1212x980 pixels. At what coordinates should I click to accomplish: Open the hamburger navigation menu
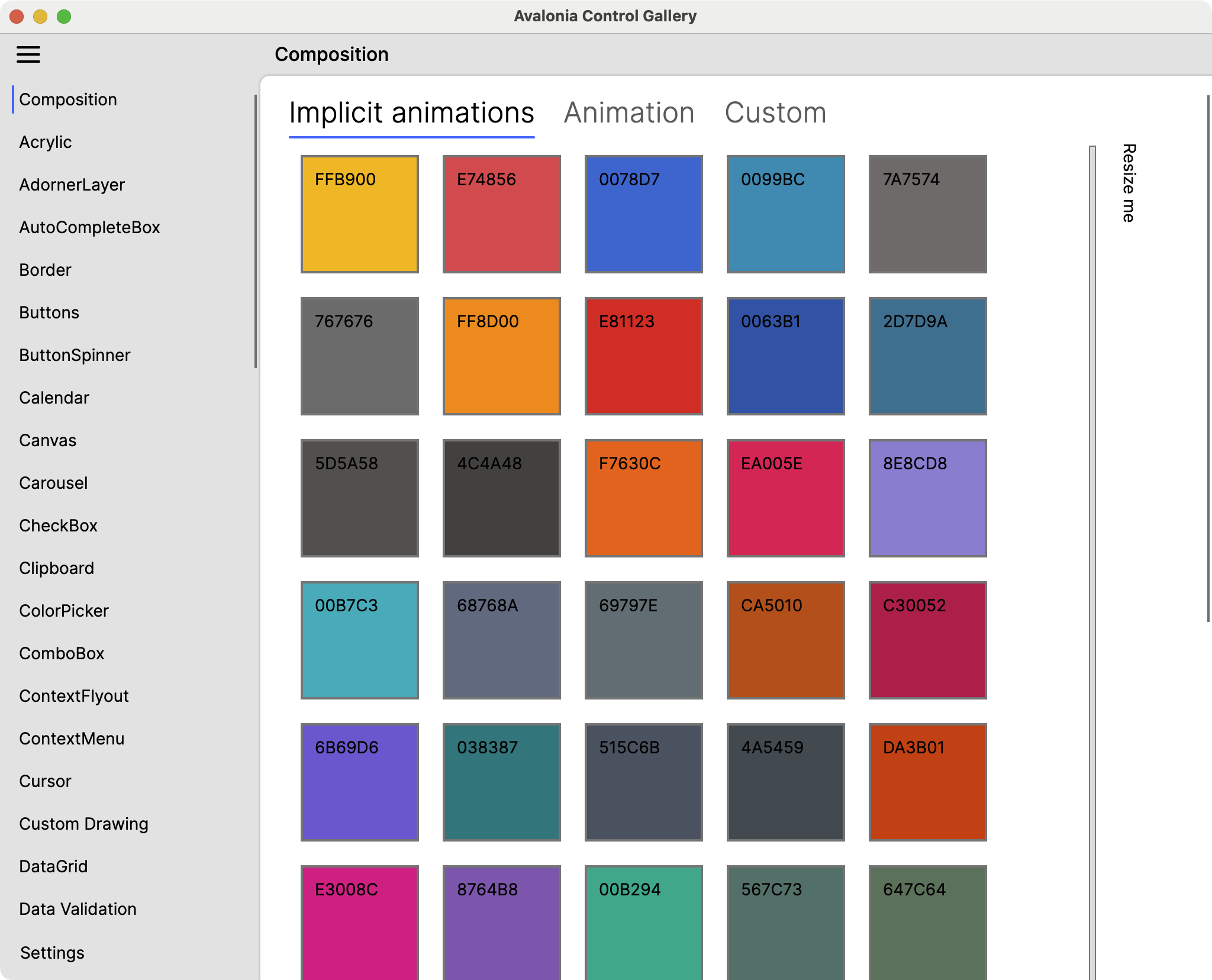[28, 54]
